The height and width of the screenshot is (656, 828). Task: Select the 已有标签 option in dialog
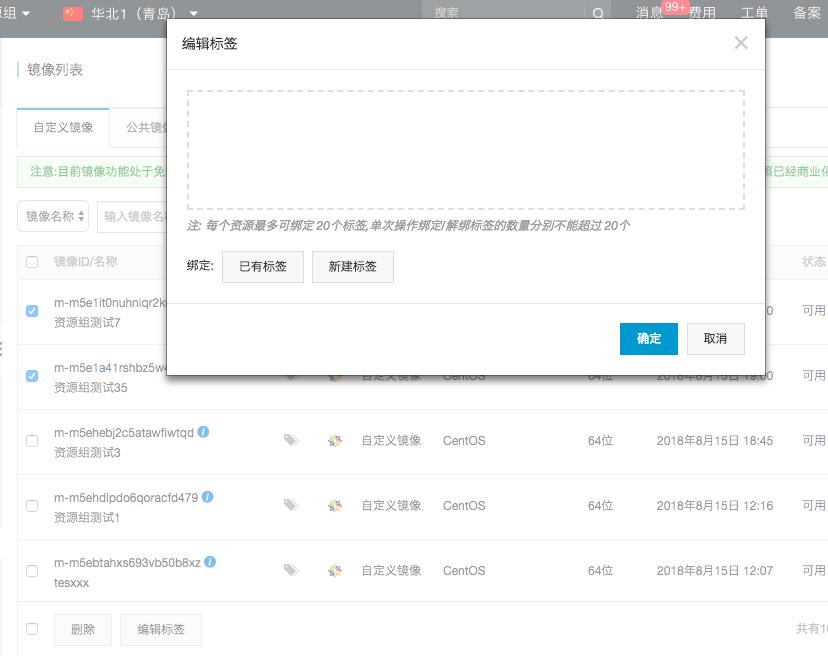(x=262, y=267)
